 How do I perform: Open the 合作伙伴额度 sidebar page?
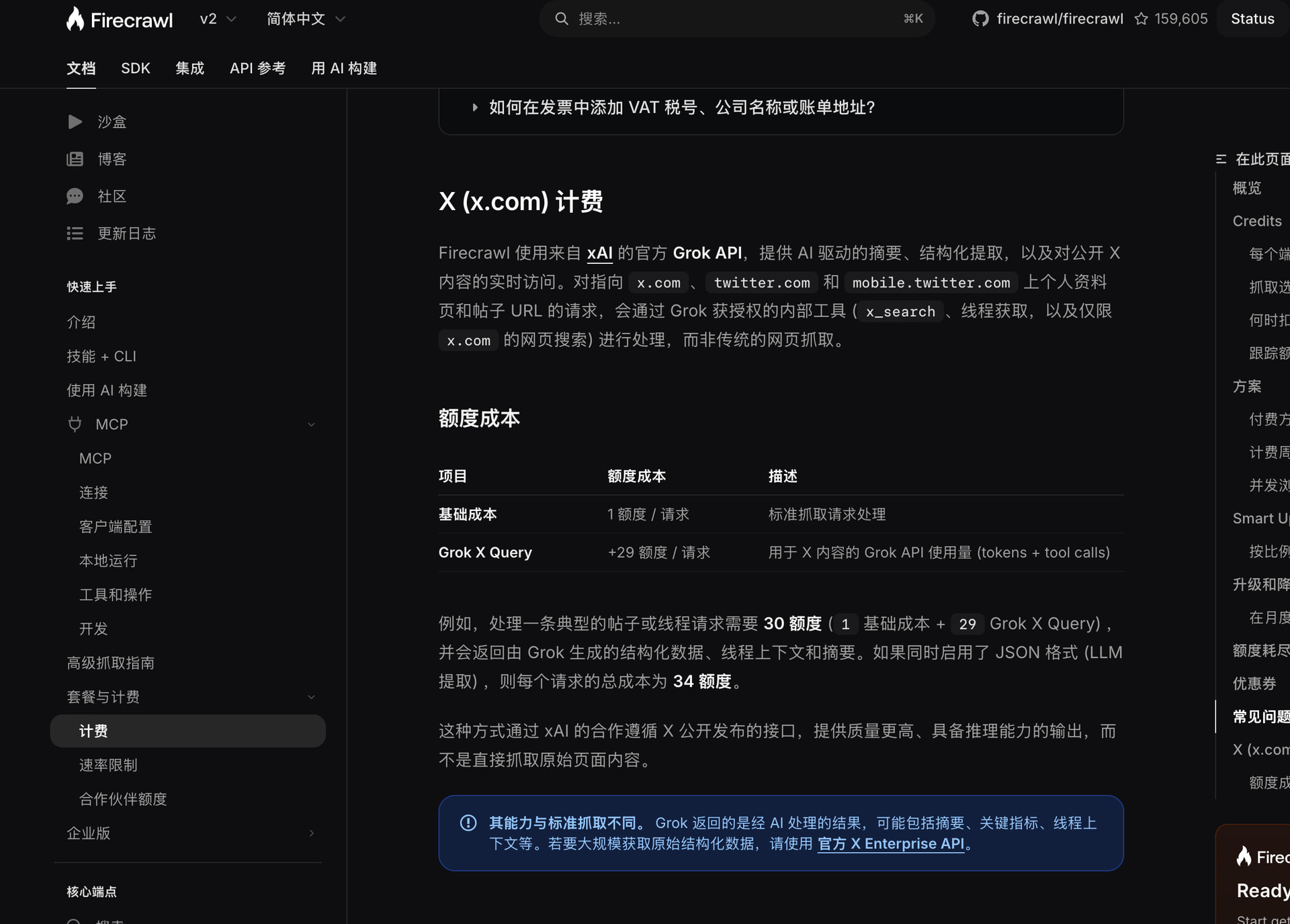click(123, 800)
